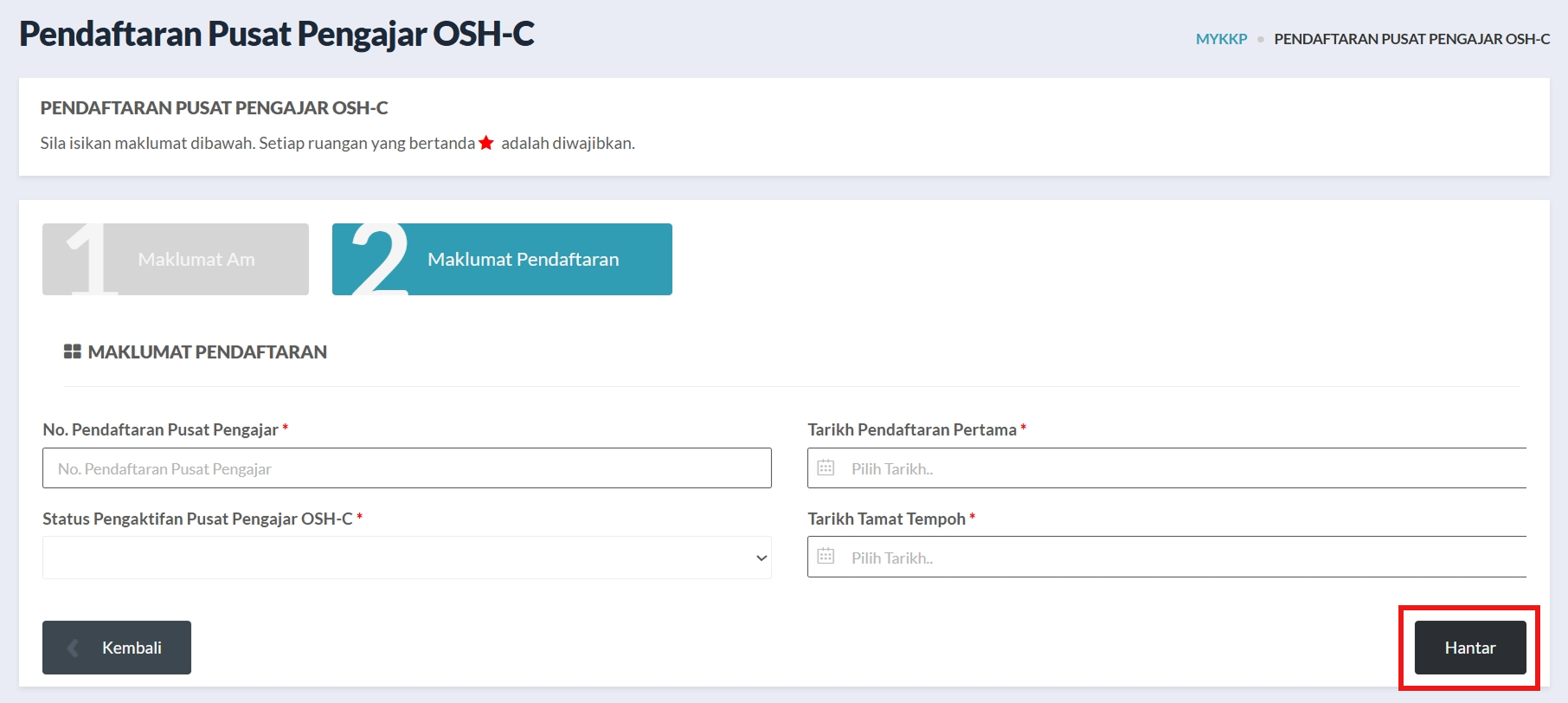This screenshot has height=703, width=1568.
Task: Click calendar icon for Tarikh Pendaftaran Pertama
Action: (x=826, y=468)
